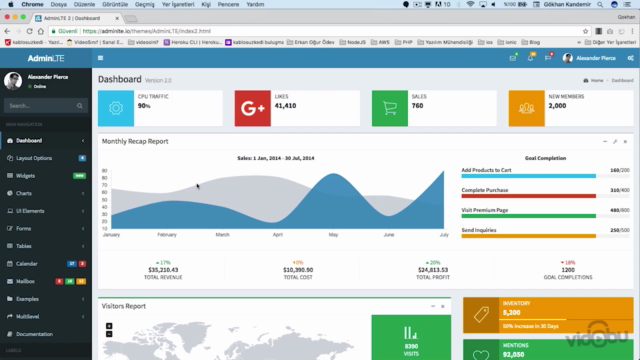Open the AWS bookmark folder

380,42
